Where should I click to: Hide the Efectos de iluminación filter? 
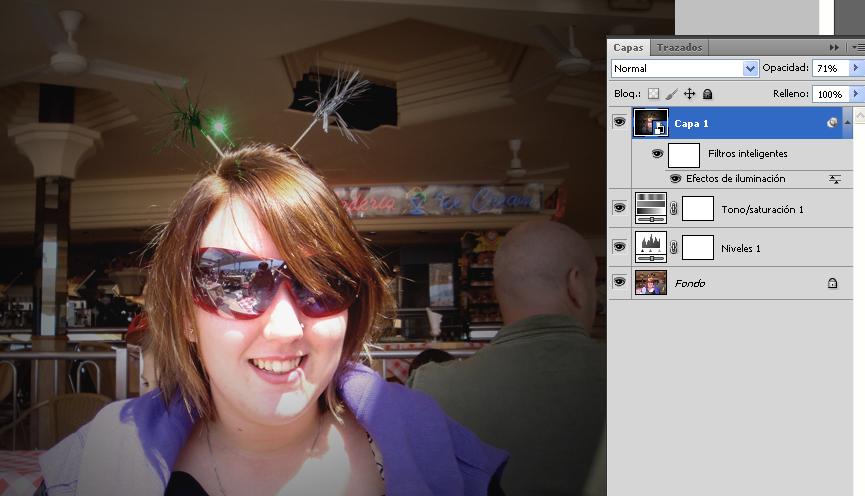[x=675, y=179]
